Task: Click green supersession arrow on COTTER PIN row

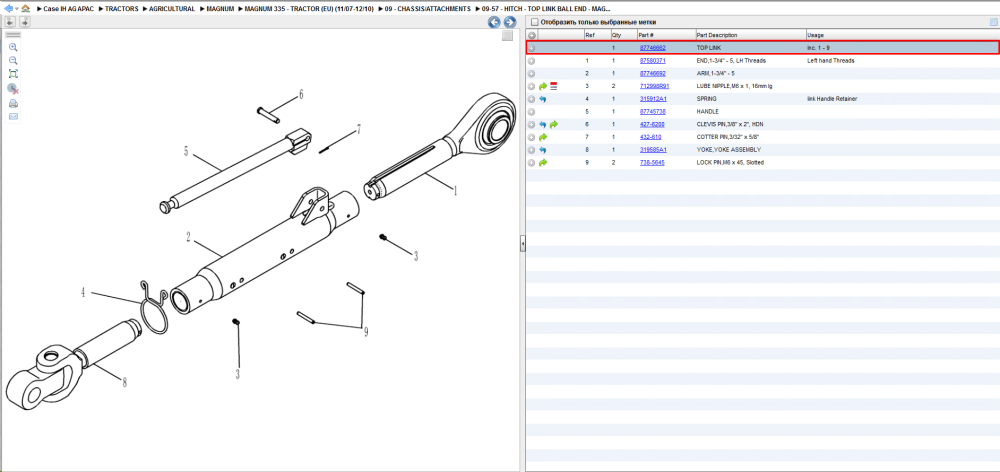Action: pyautogui.click(x=543, y=137)
